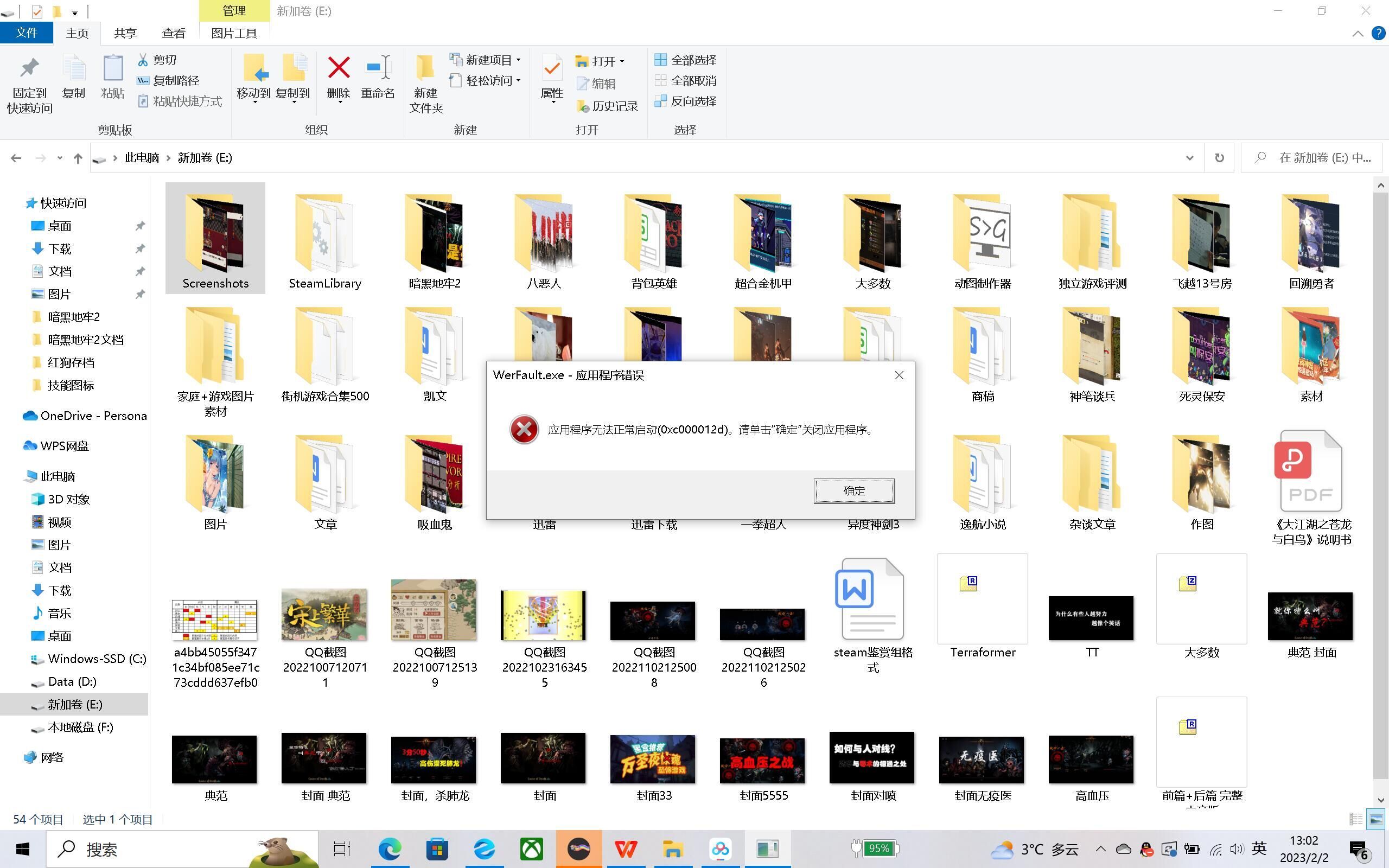Click Invert selection (反向选择)
This screenshot has height=868, width=1389.
tap(685, 101)
